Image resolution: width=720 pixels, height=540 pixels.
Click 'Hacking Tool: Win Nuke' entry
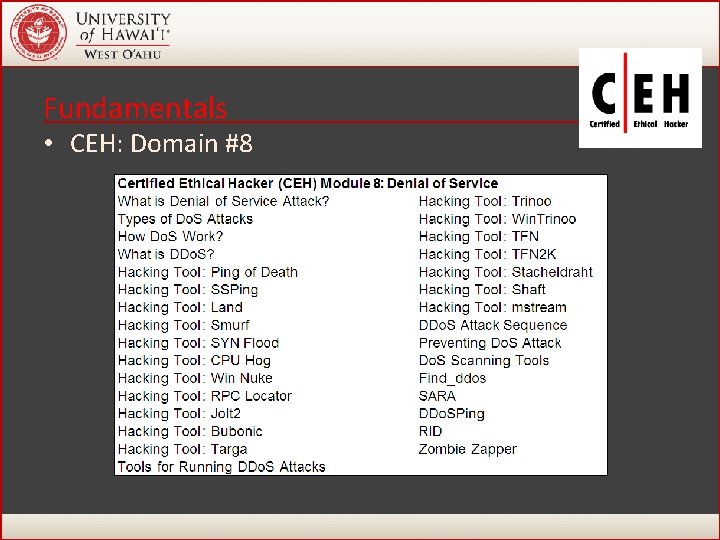coord(195,378)
